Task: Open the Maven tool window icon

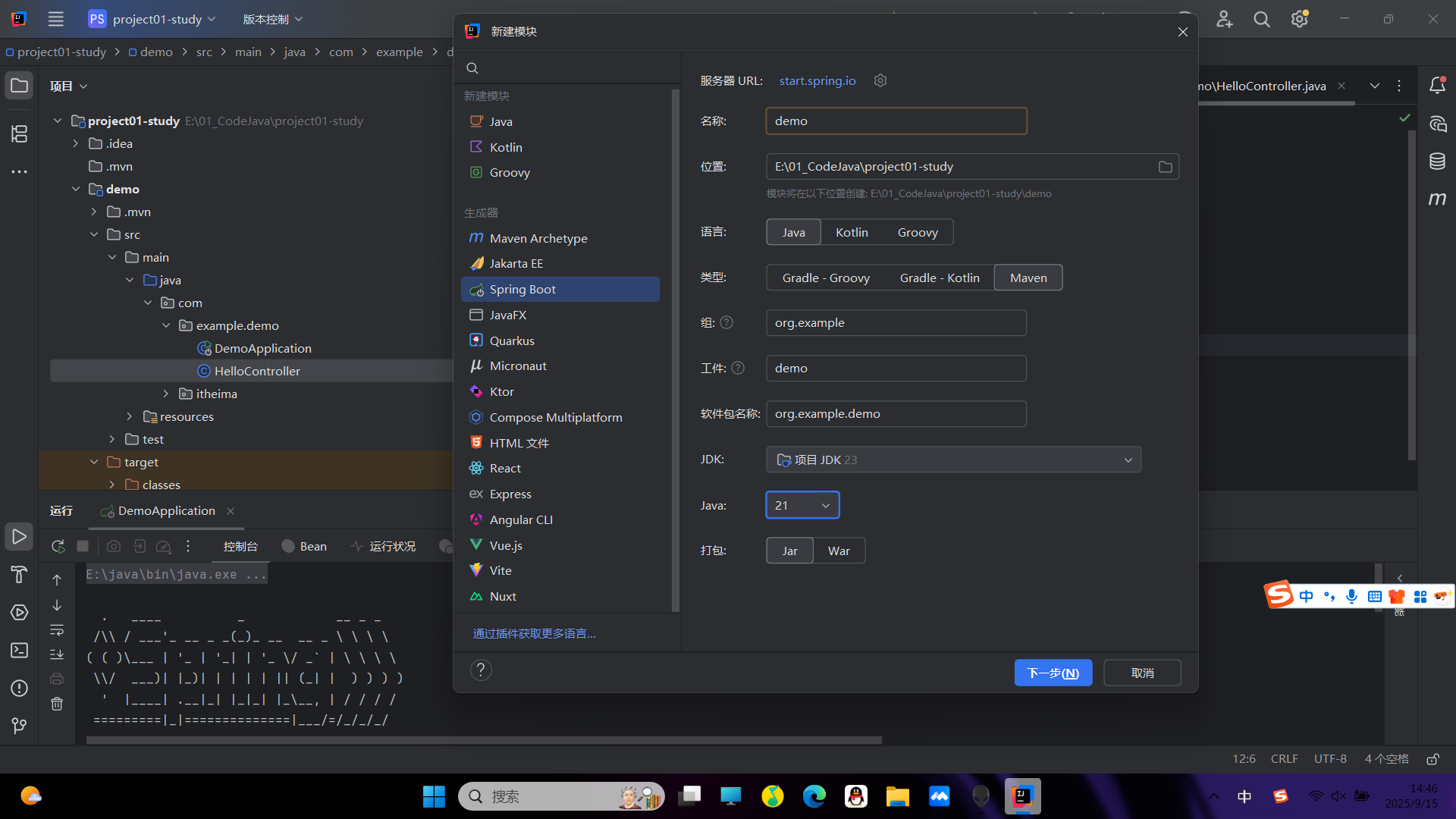Action: tap(1437, 199)
